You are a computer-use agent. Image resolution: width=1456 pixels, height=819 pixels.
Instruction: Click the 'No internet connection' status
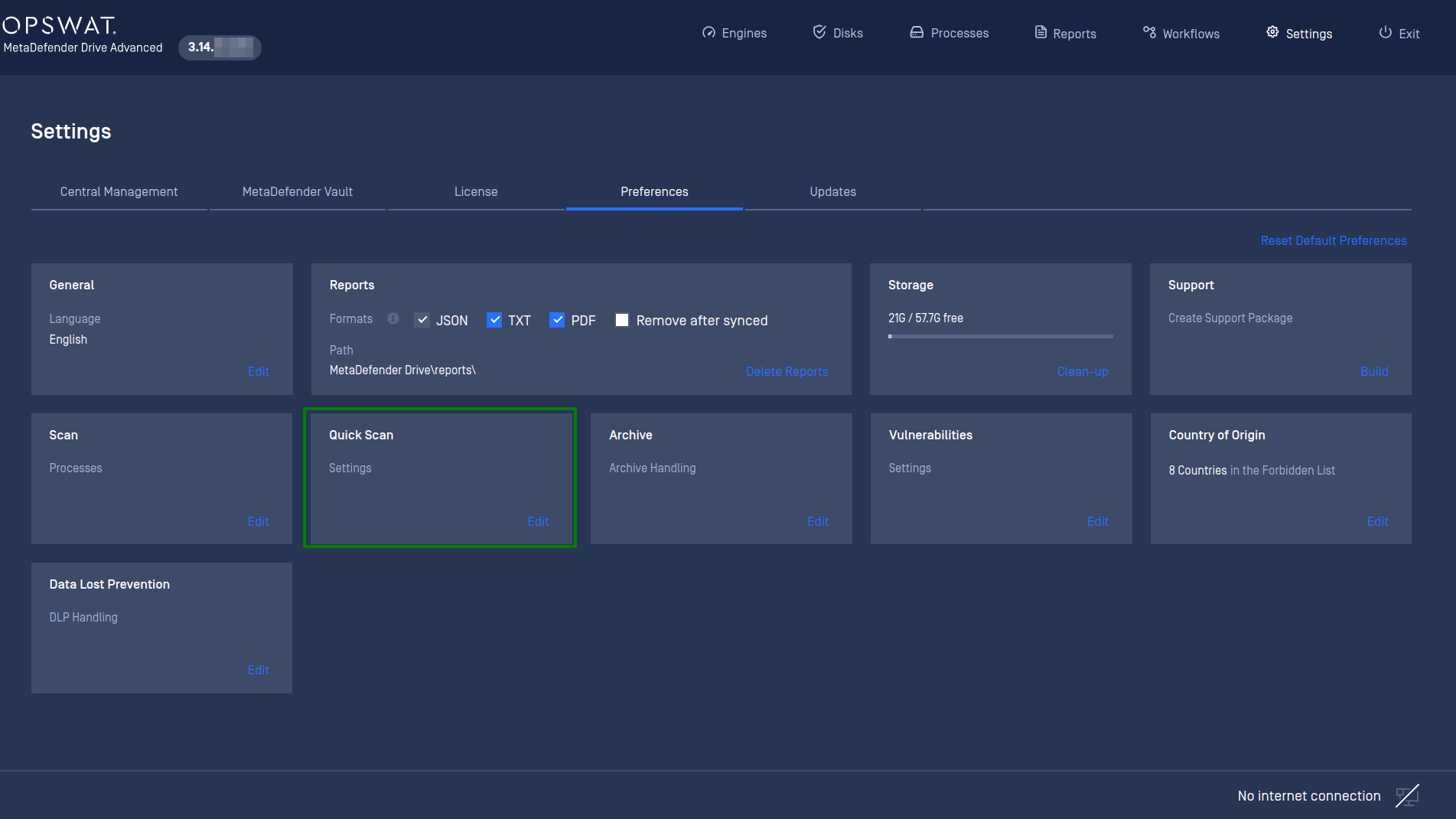[x=1309, y=796]
